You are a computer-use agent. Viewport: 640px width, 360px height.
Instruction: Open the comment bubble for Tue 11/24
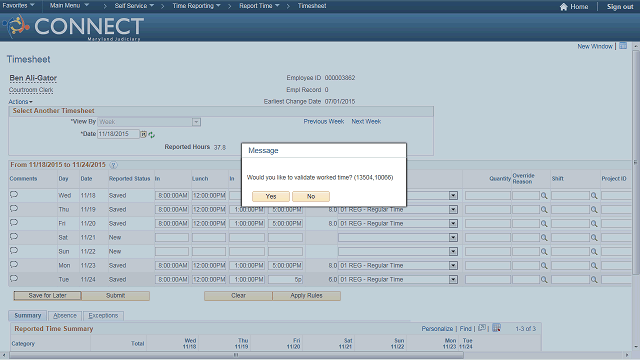pos(14,278)
